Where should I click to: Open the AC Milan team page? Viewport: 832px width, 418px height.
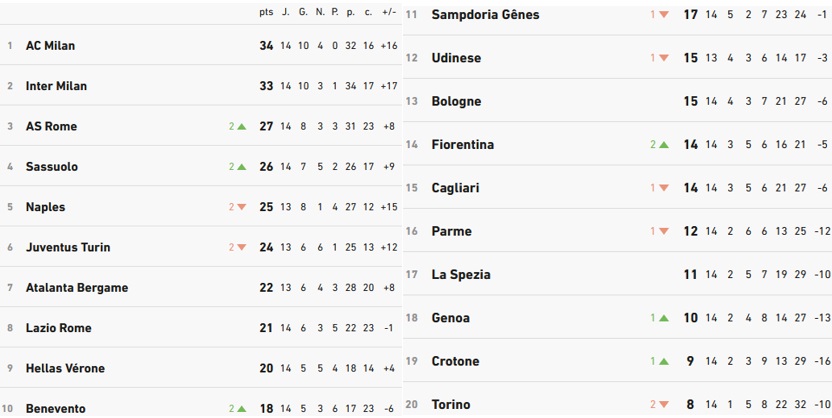point(50,46)
